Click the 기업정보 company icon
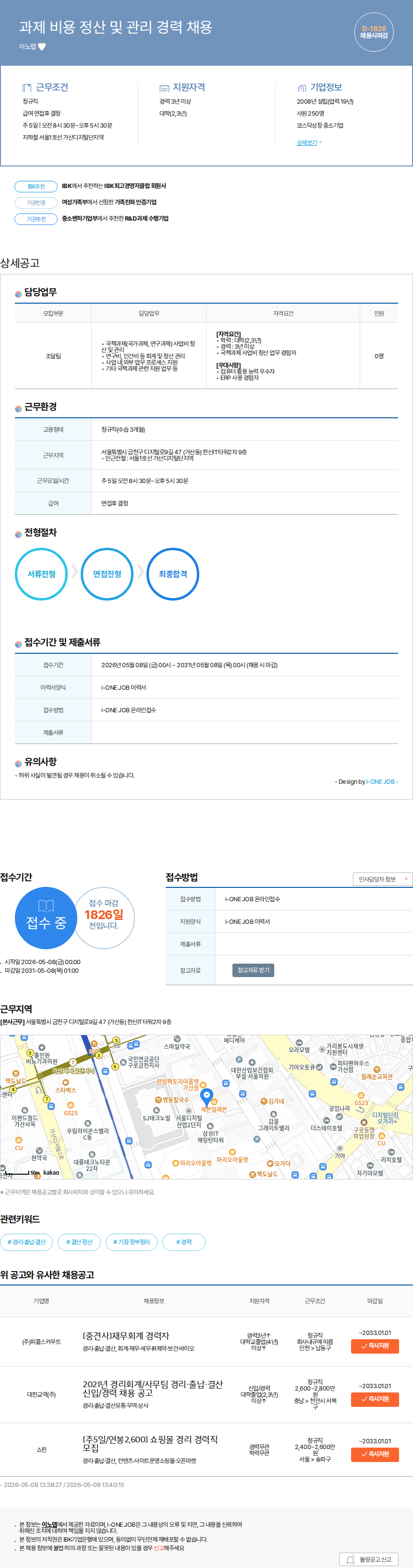Screen dimensions: 413x1568 point(302,88)
